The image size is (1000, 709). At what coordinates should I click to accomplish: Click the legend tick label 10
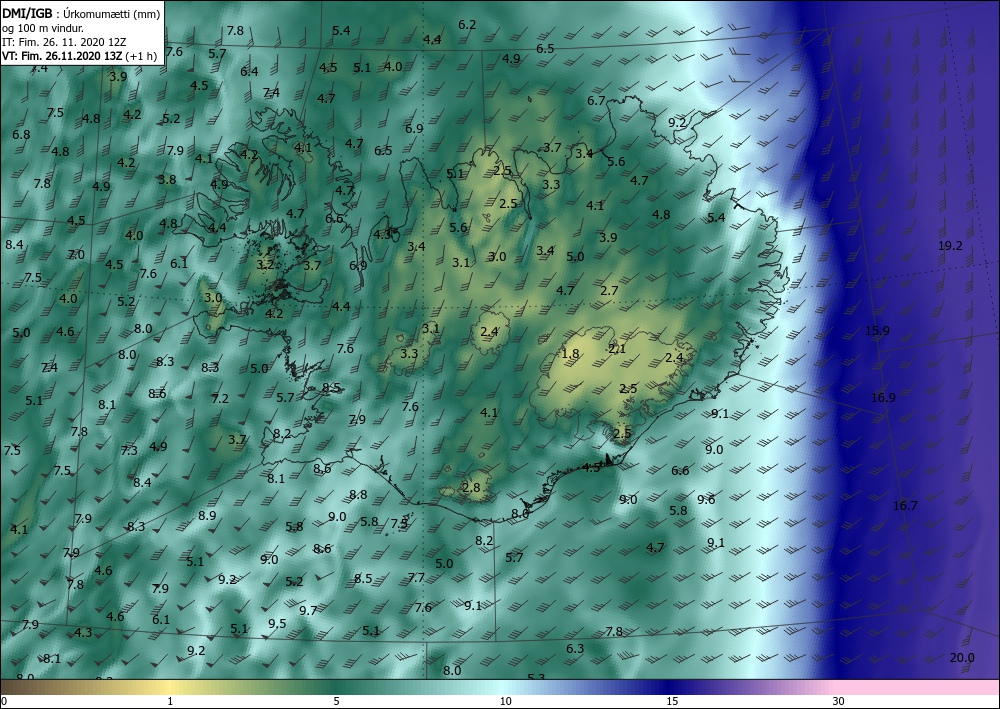[x=505, y=702]
